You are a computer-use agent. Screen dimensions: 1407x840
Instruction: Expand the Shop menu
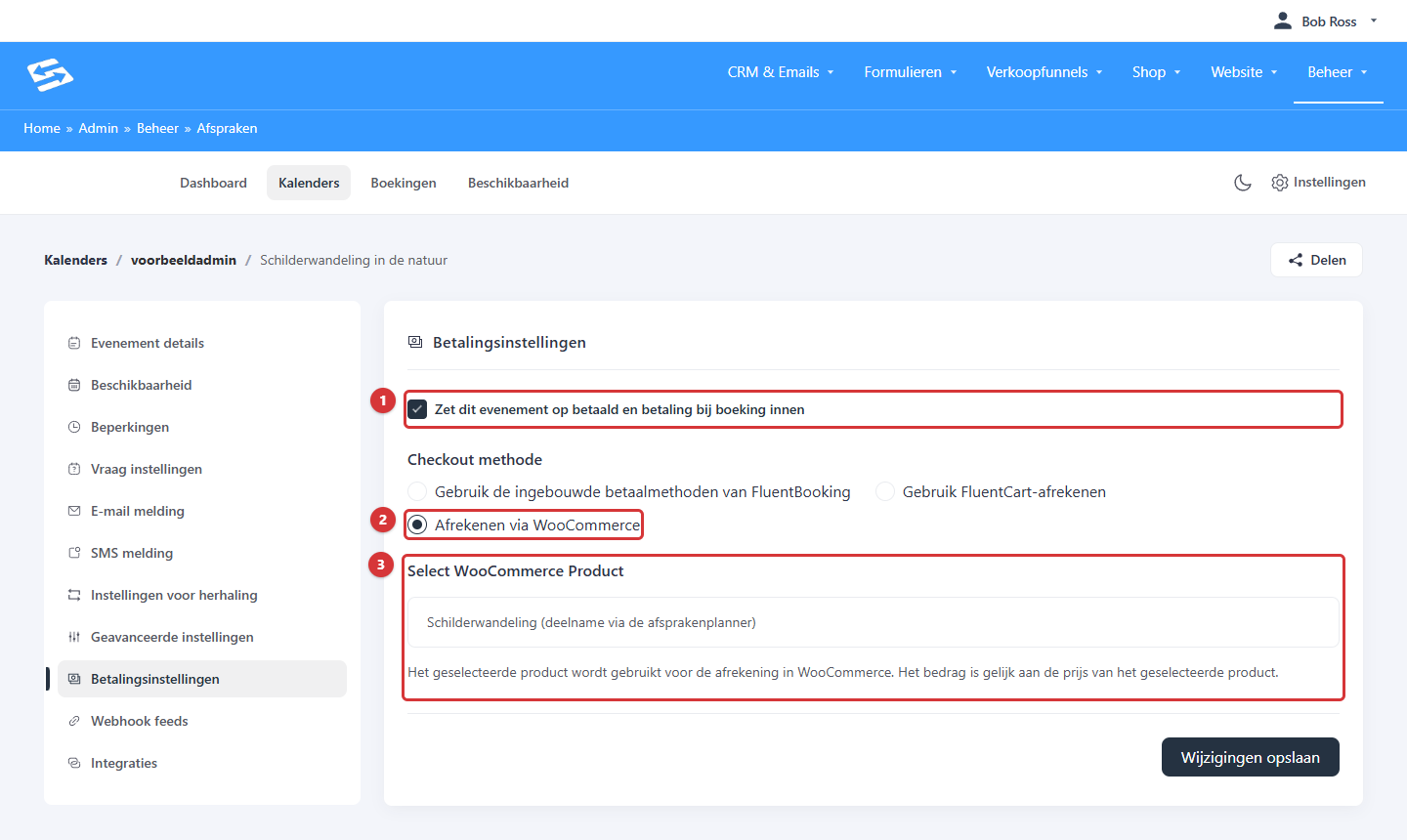1157,72
